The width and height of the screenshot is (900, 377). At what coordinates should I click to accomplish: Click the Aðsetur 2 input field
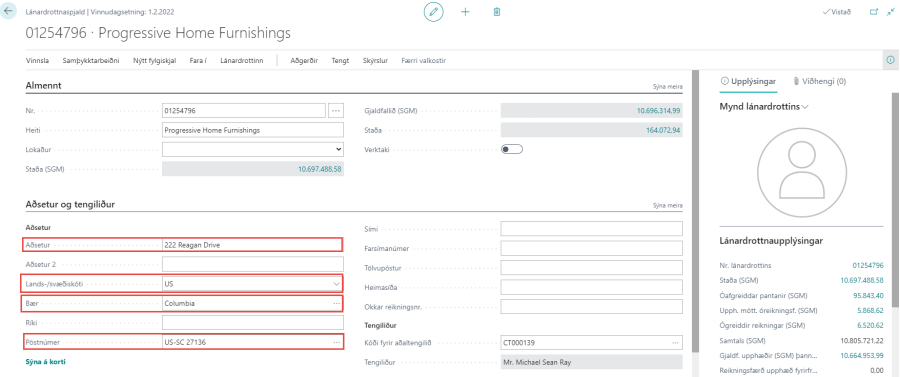253,264
